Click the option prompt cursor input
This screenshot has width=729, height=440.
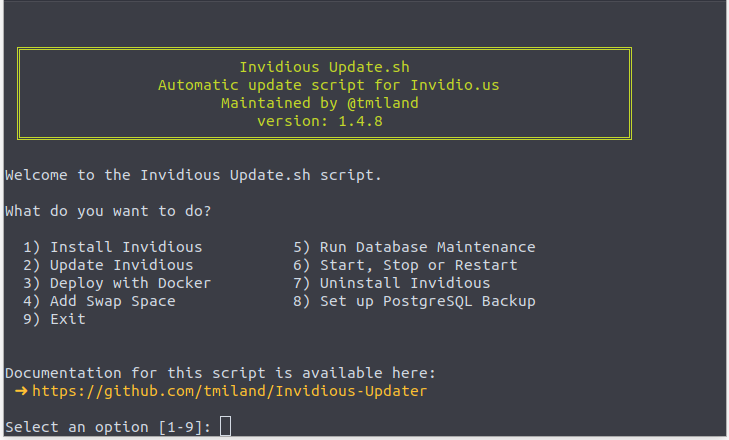click(x=225, y=426)
